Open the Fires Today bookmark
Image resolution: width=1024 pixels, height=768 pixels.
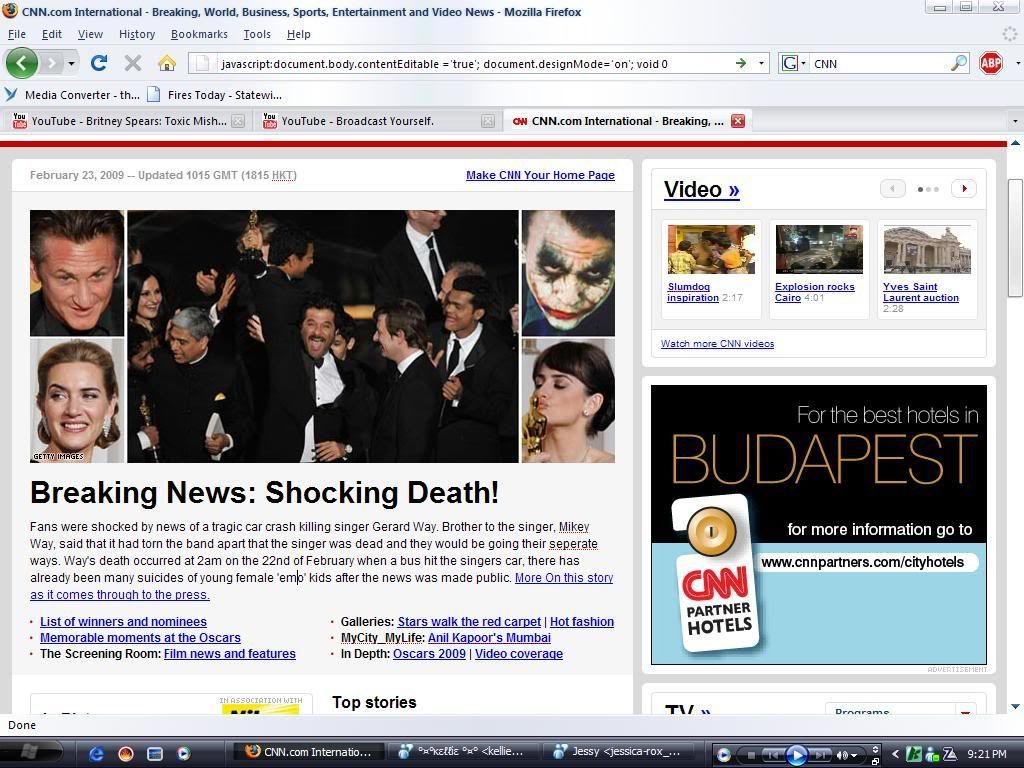click(x=215, y=95)
